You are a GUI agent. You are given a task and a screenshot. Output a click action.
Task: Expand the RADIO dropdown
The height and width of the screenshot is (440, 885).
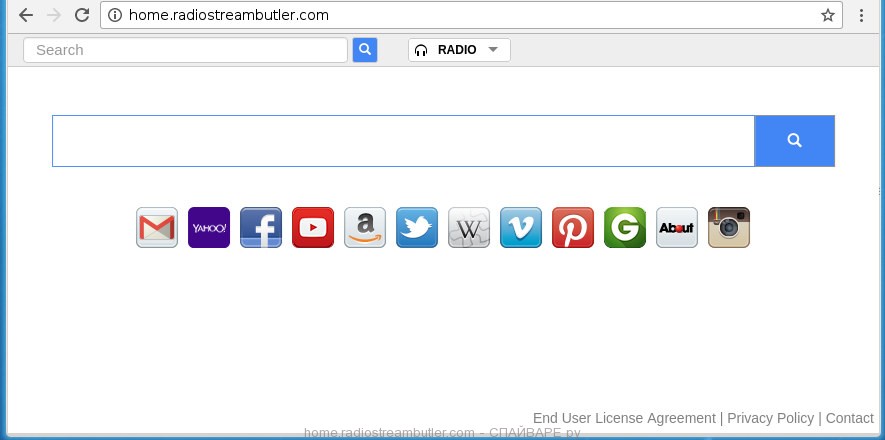[x=459, y=50]
